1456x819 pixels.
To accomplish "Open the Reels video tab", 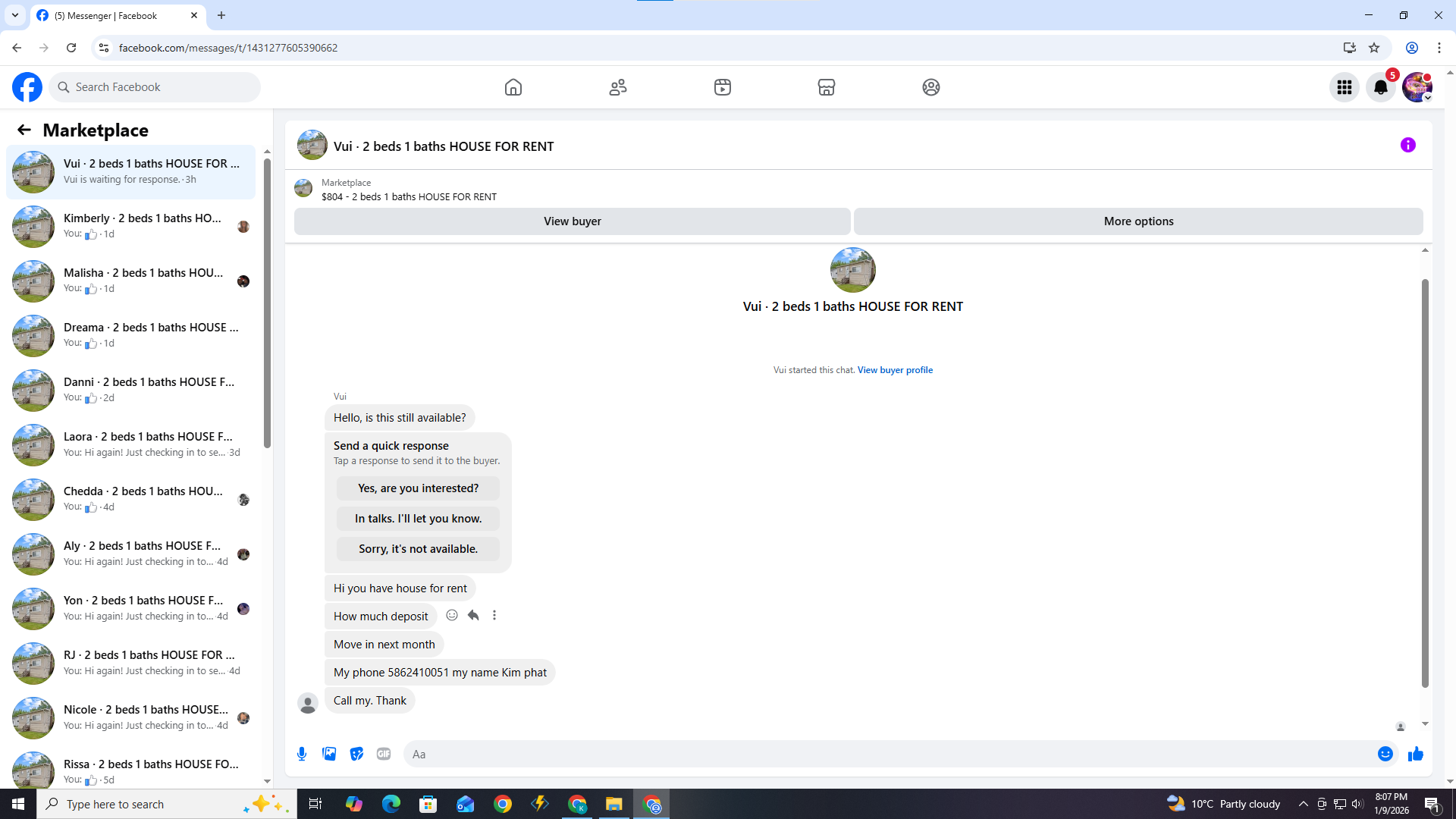I will coord(722,87).
